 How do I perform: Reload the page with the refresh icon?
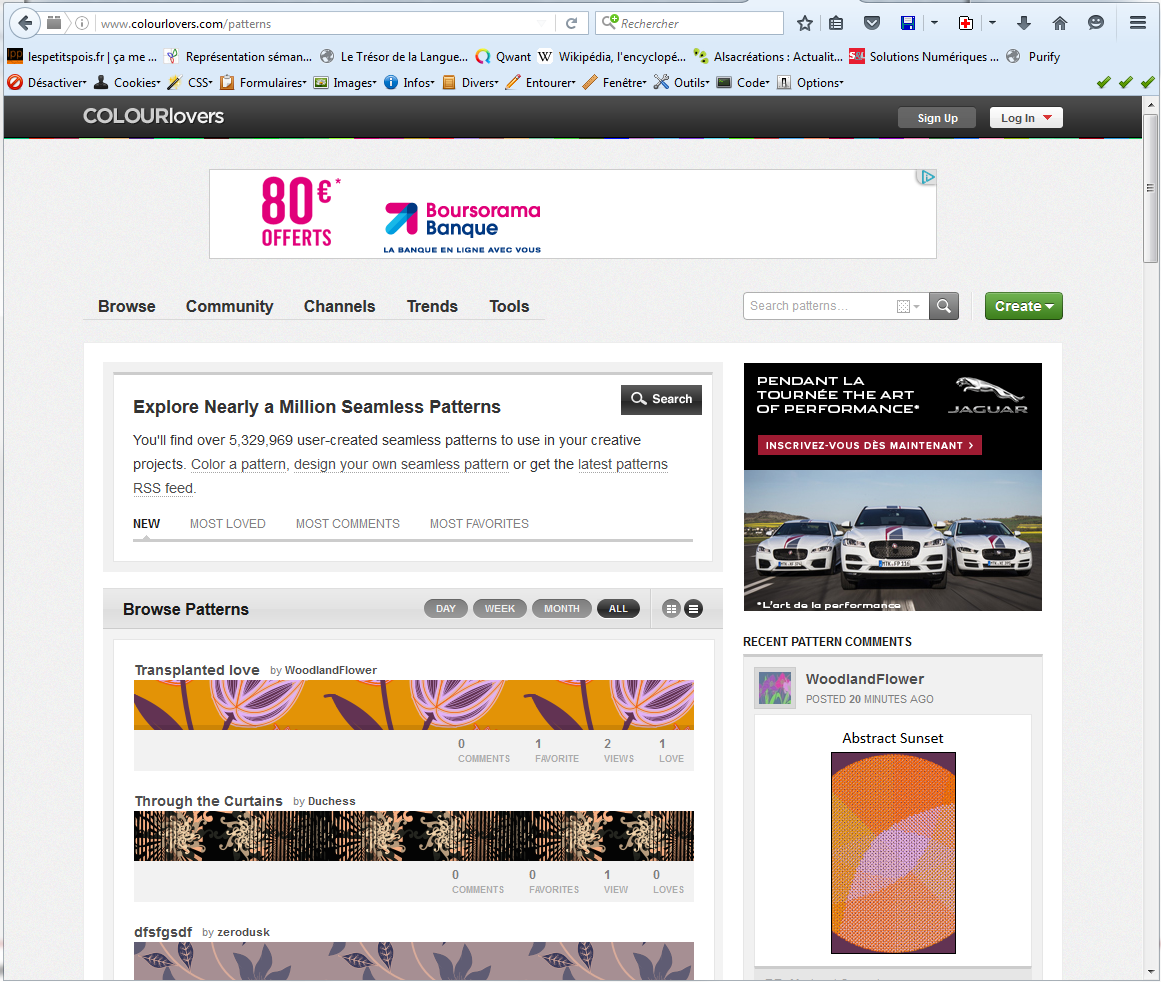[572, 23]
